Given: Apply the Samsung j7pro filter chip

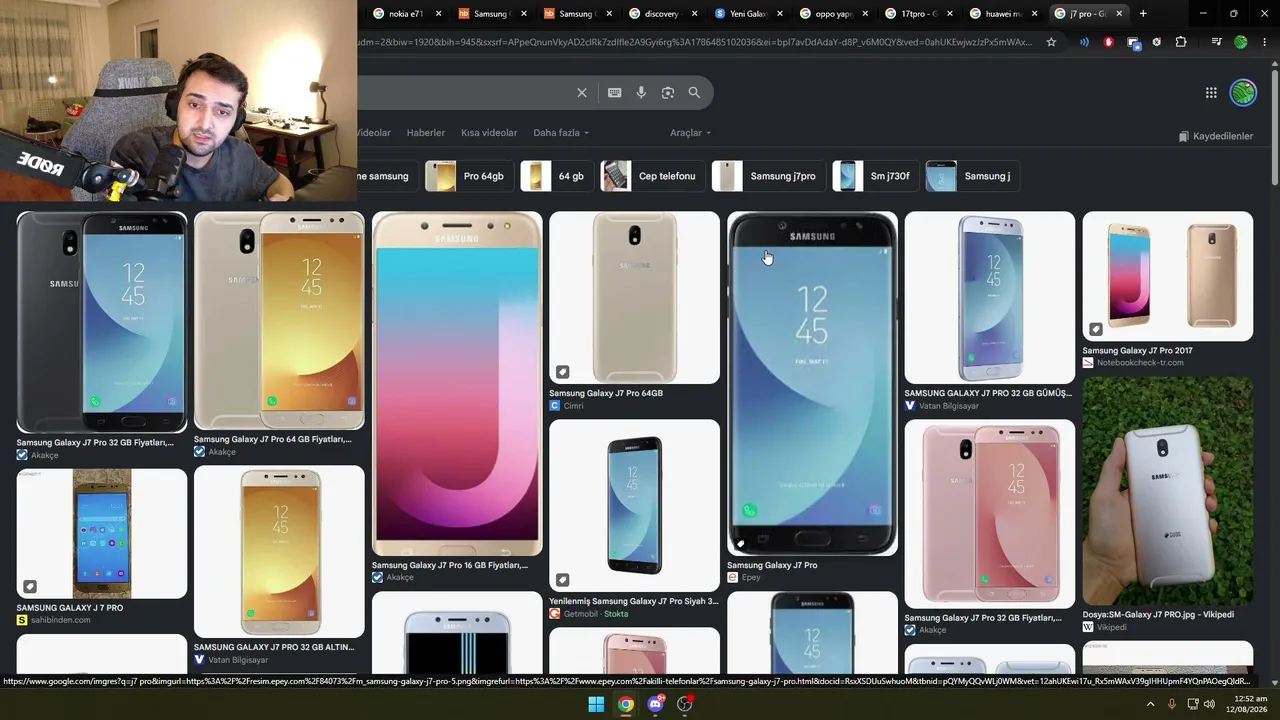Looking at the screenshot, I should point(769,176).
